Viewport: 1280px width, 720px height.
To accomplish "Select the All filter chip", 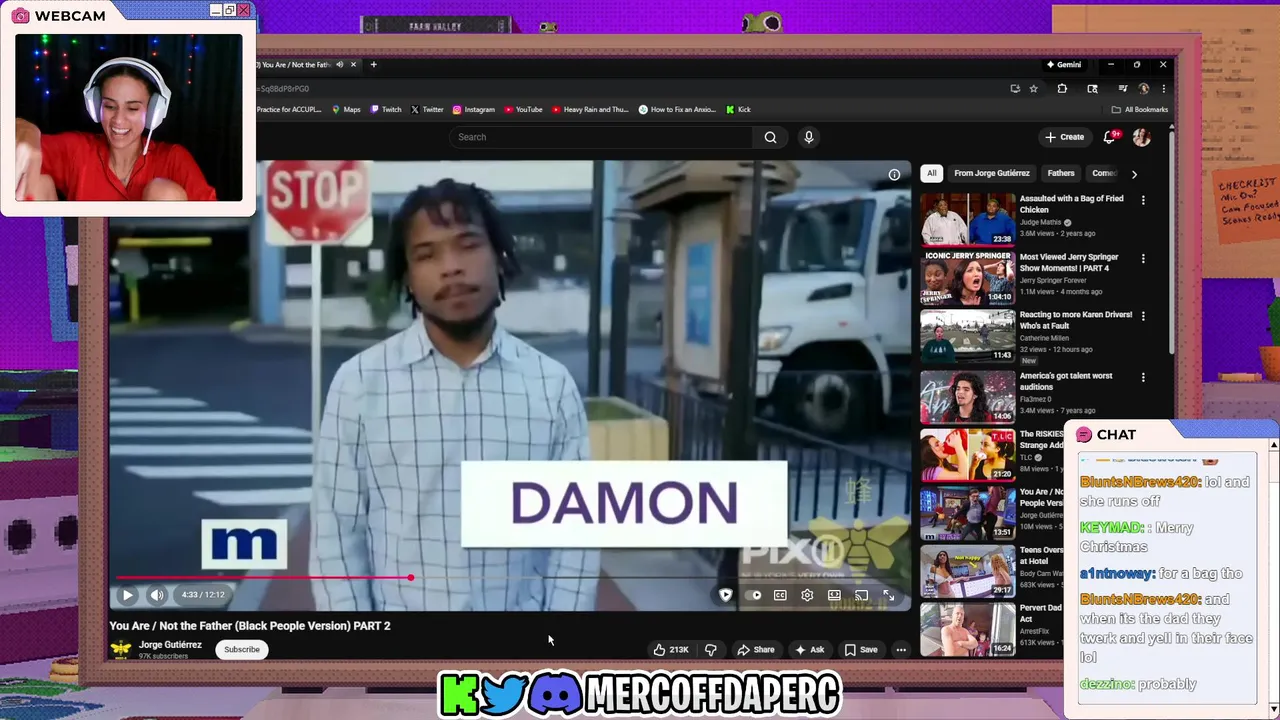I will (x=931, y=174).
